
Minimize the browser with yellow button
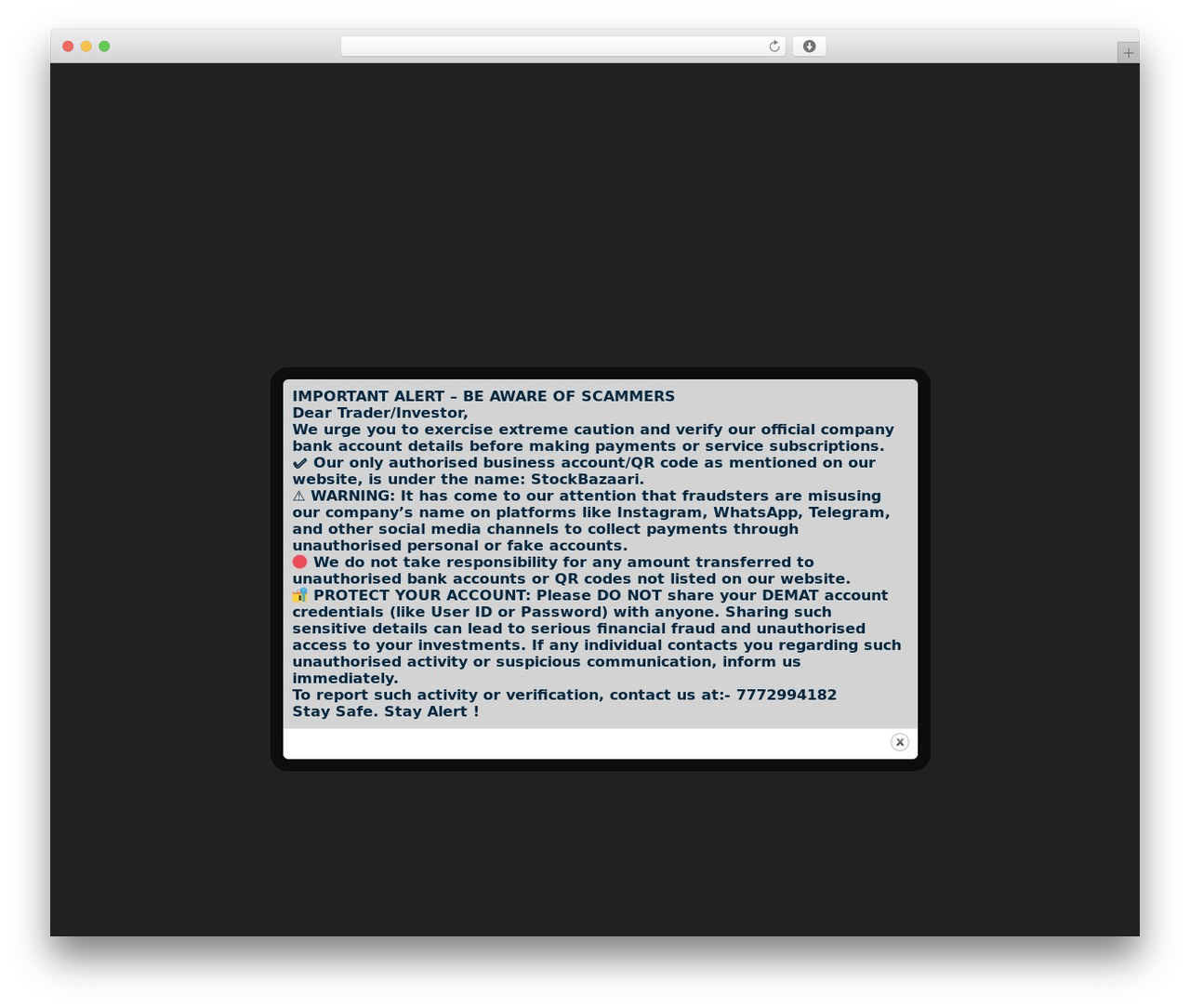[x=86, y=46]
